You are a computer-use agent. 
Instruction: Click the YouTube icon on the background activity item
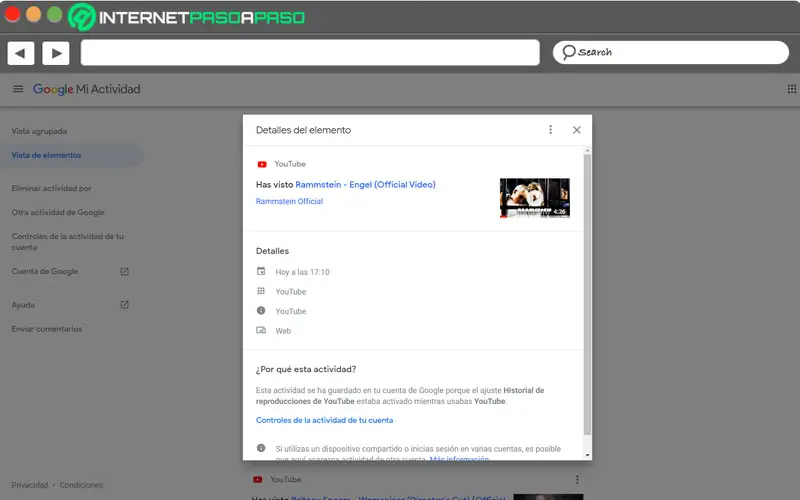tap(258, 480)
